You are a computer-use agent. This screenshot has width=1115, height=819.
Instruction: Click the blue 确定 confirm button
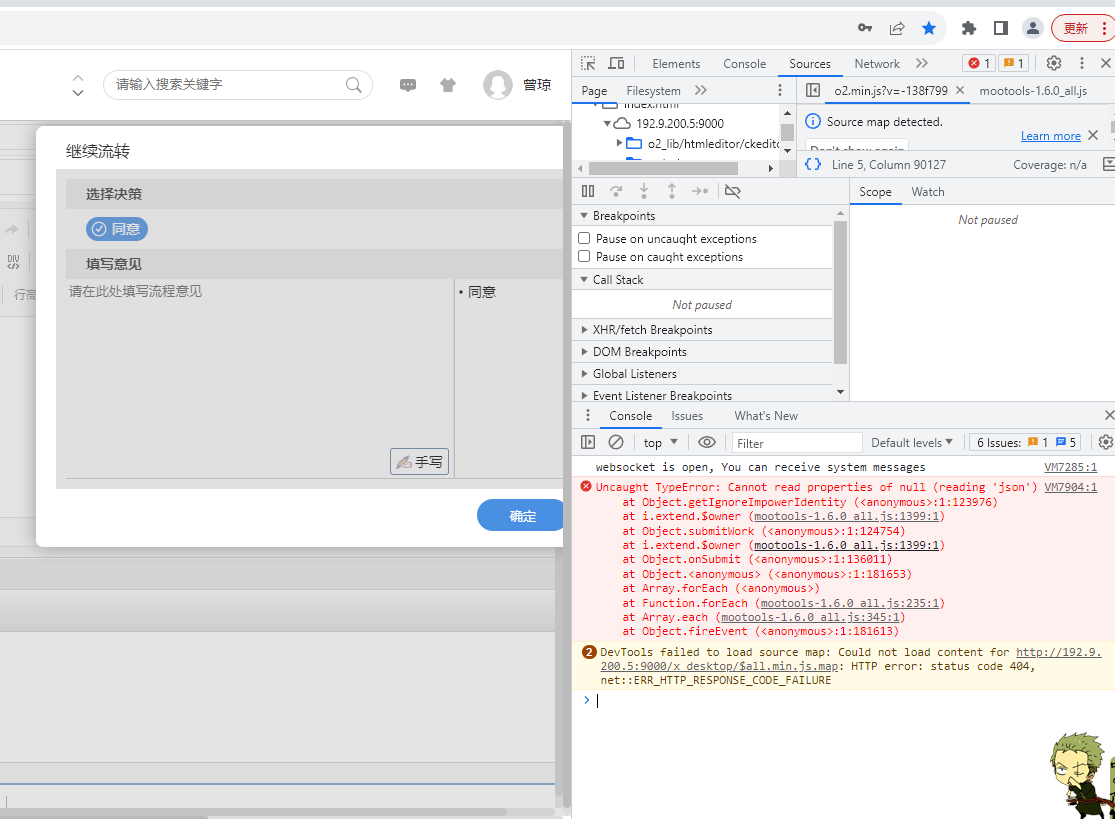[x=522, y=516]
